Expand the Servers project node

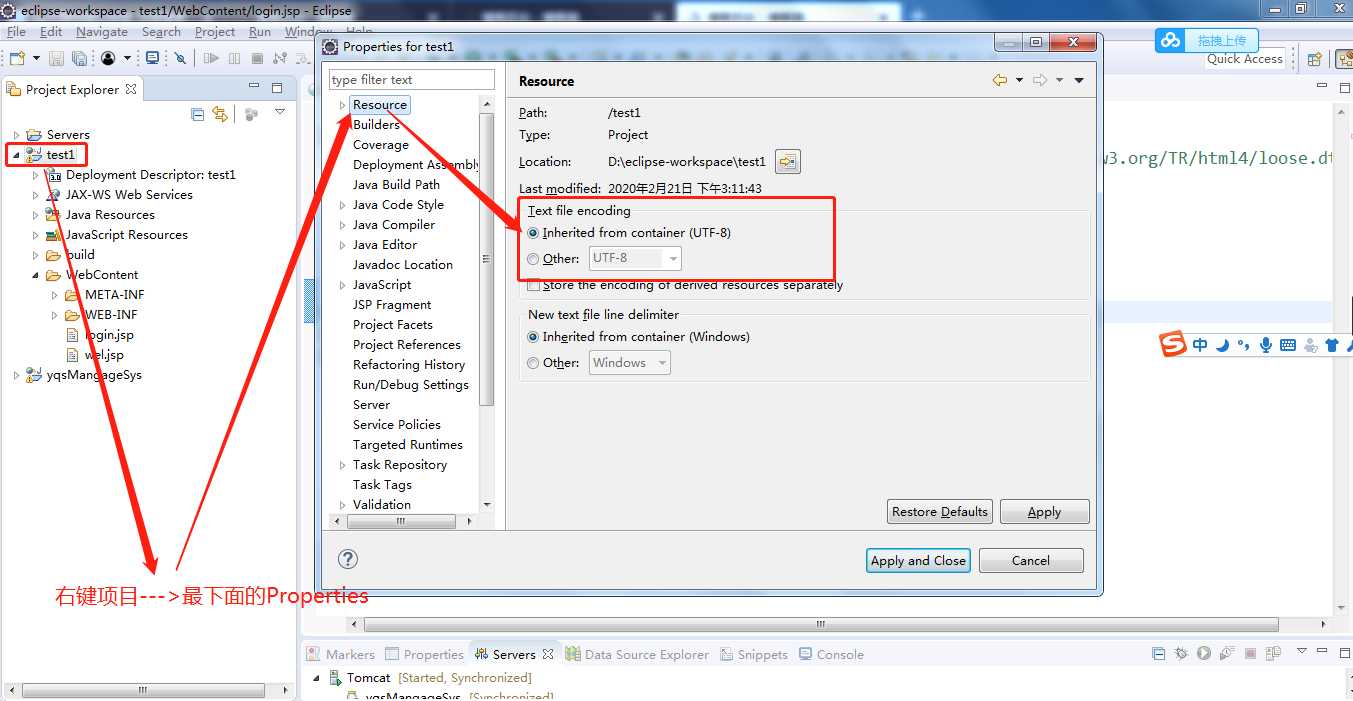click(x=16, y=135)
